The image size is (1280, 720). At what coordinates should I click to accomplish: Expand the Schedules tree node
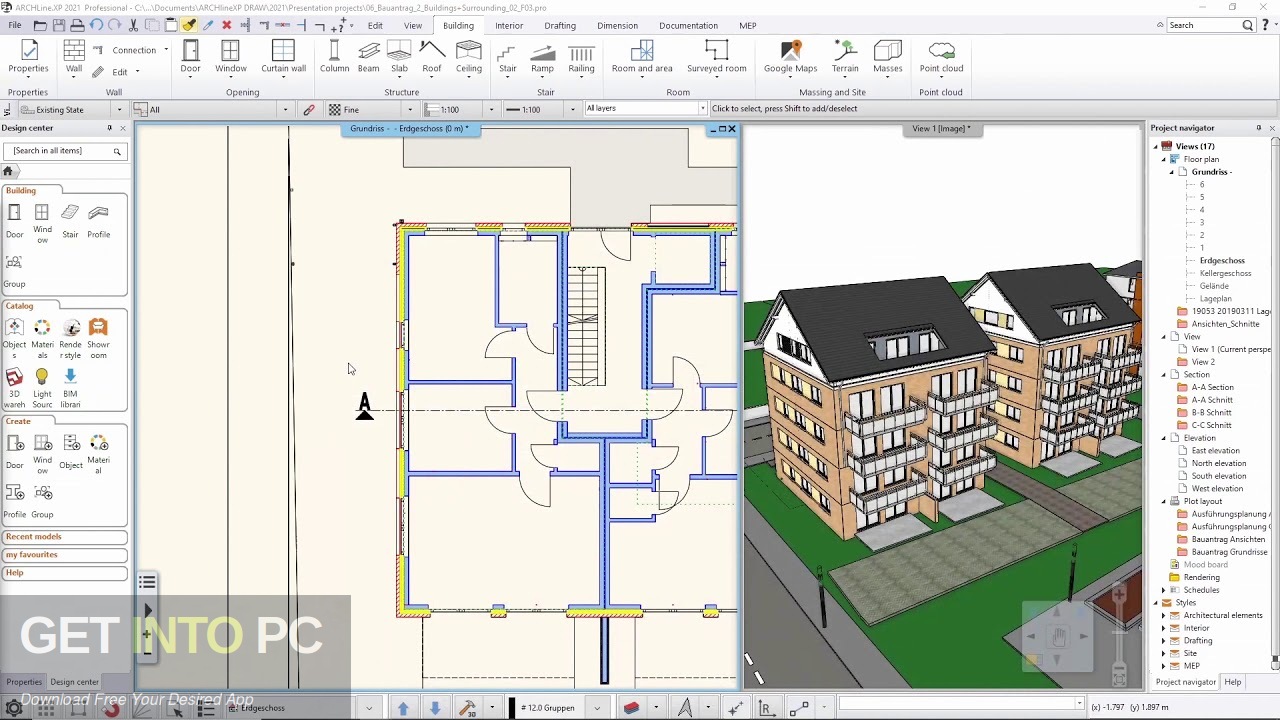(x=1164, y=590)
